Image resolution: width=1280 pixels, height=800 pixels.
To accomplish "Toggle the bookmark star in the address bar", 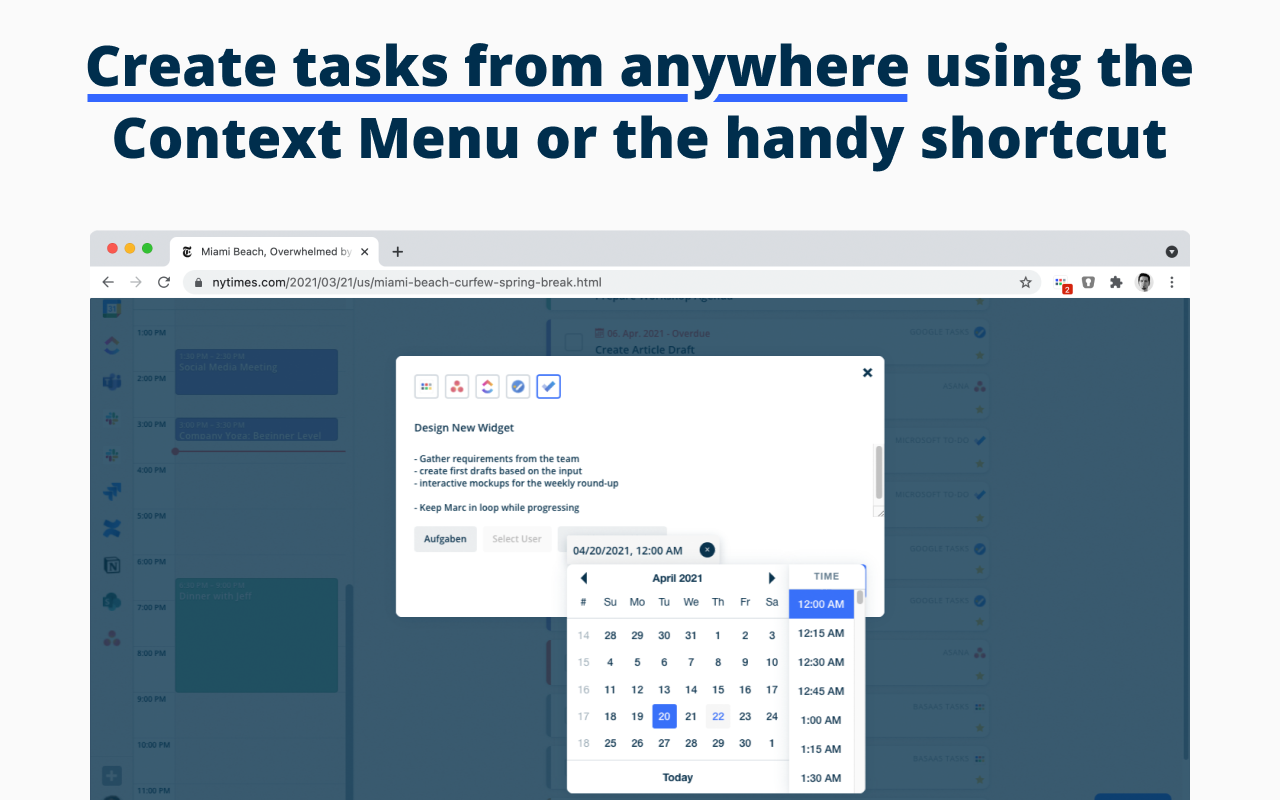I will (x=1025, y=282).
